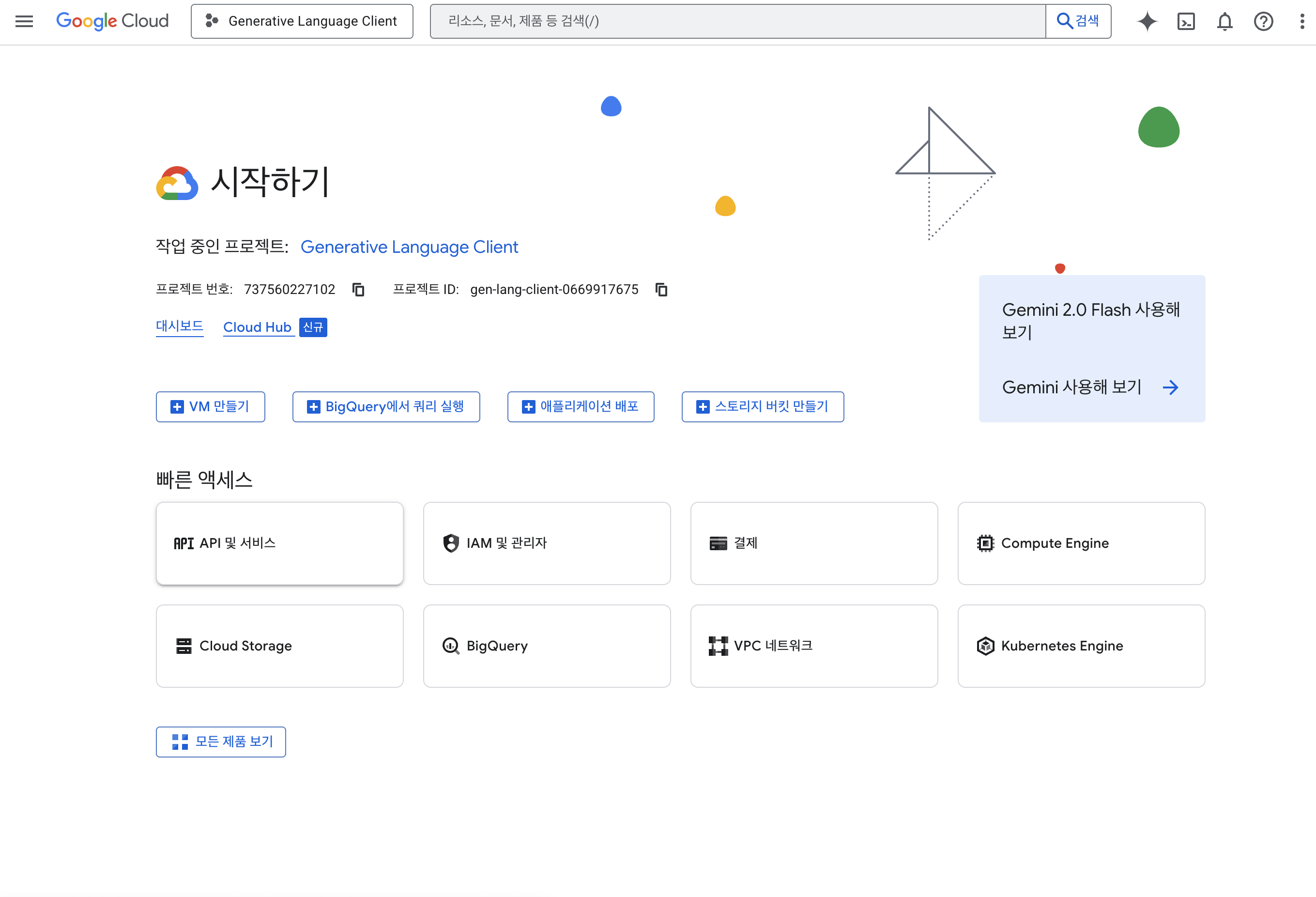Open the Compute Engine card
The image size is (1316, 897).
pyautogui.click(x=1082, y=543)
